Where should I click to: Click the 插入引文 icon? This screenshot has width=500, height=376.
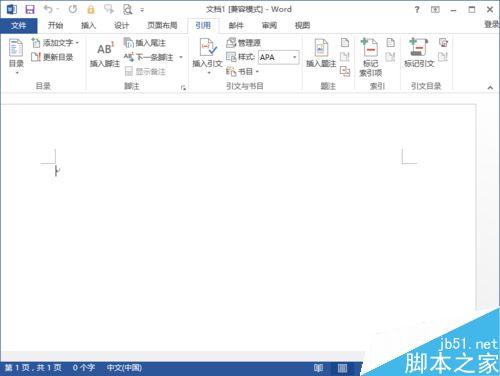coord(207,55)
